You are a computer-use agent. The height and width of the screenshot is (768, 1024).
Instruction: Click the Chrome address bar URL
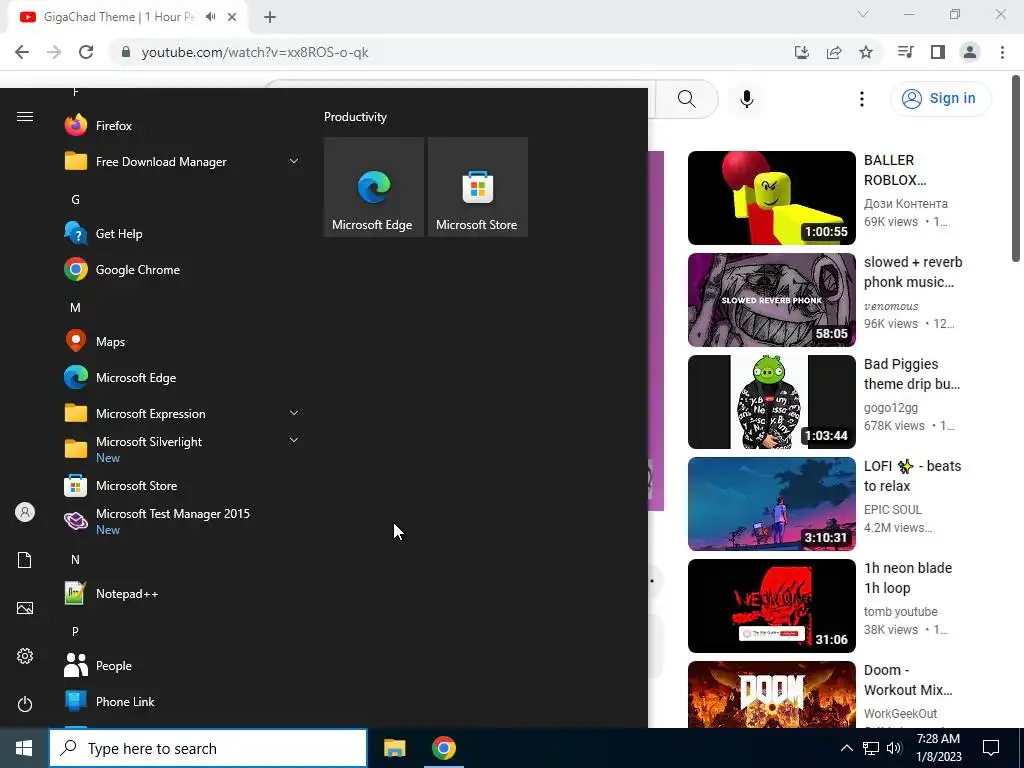(x=255, y=52)
